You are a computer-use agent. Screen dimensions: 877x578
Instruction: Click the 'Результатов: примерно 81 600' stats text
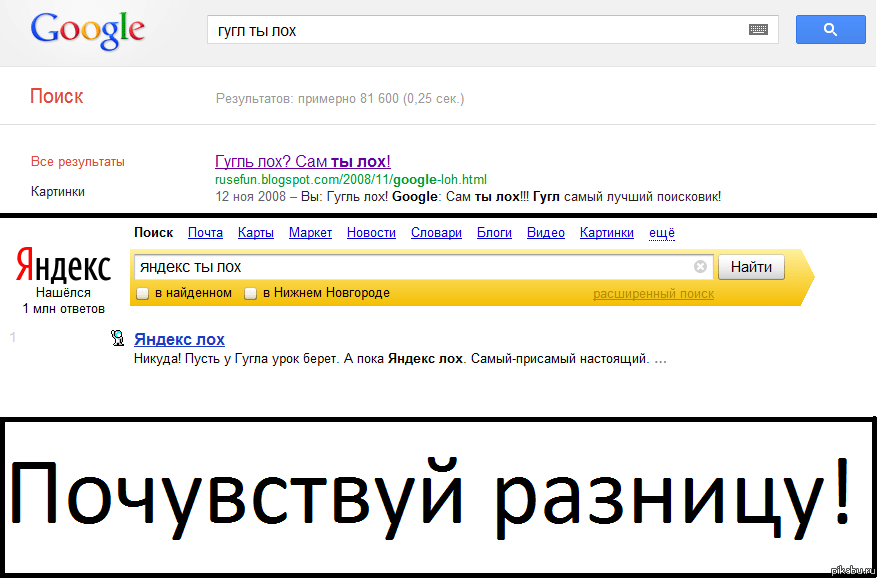coord(340,99)
